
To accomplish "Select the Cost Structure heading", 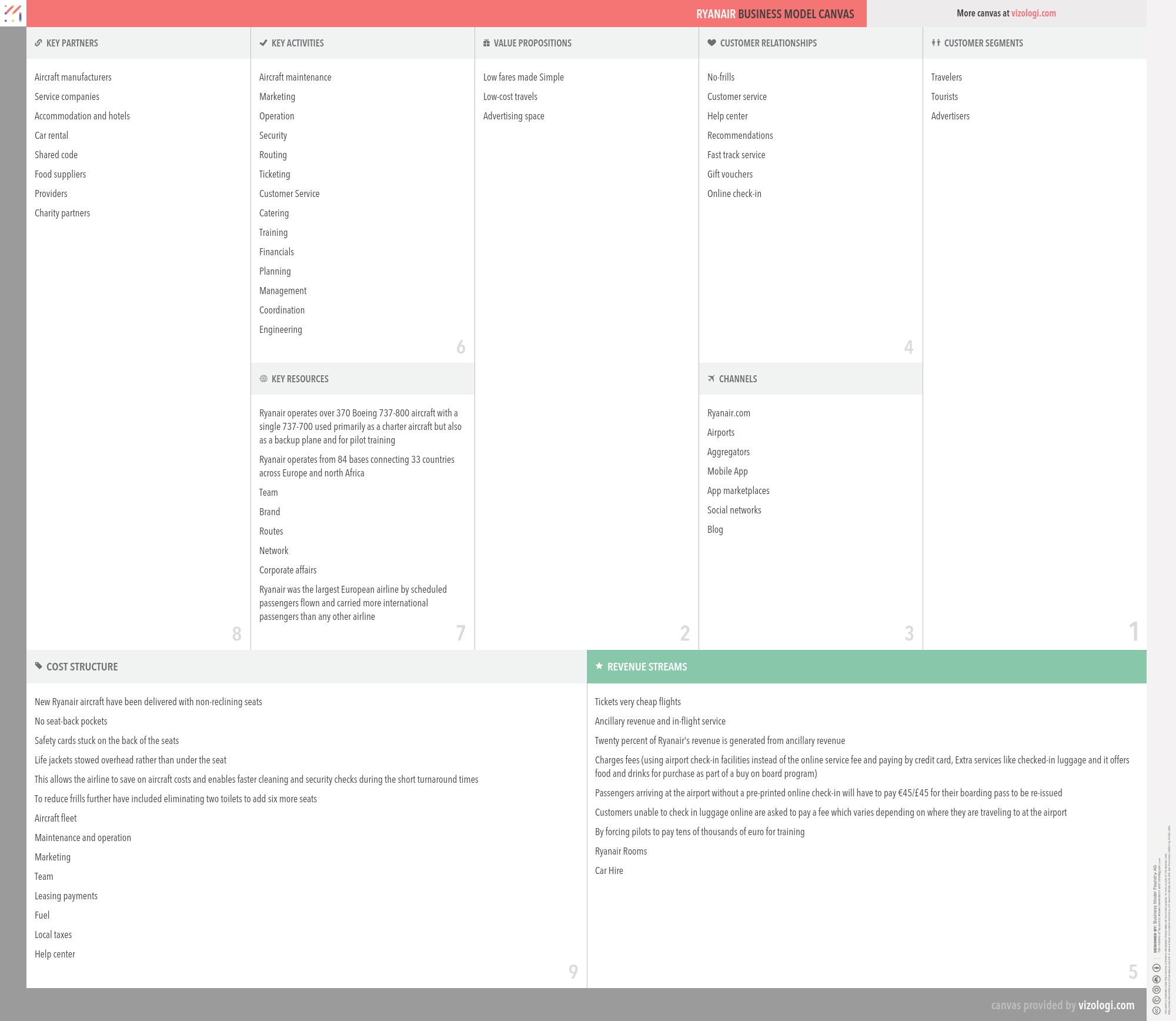I will 82,666.
